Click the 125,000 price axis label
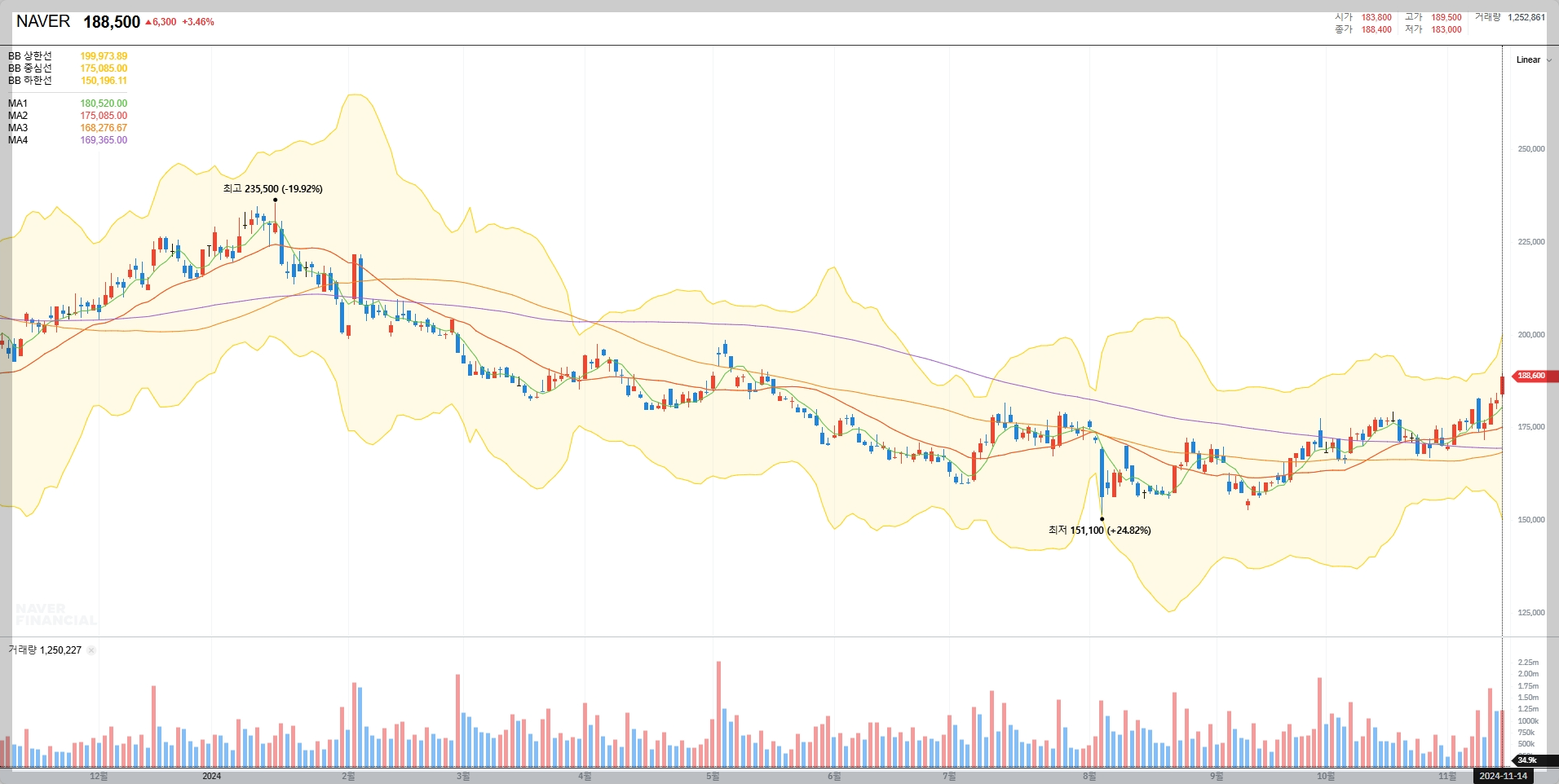Viewport: 1559px width, 784px height. 1531,613
